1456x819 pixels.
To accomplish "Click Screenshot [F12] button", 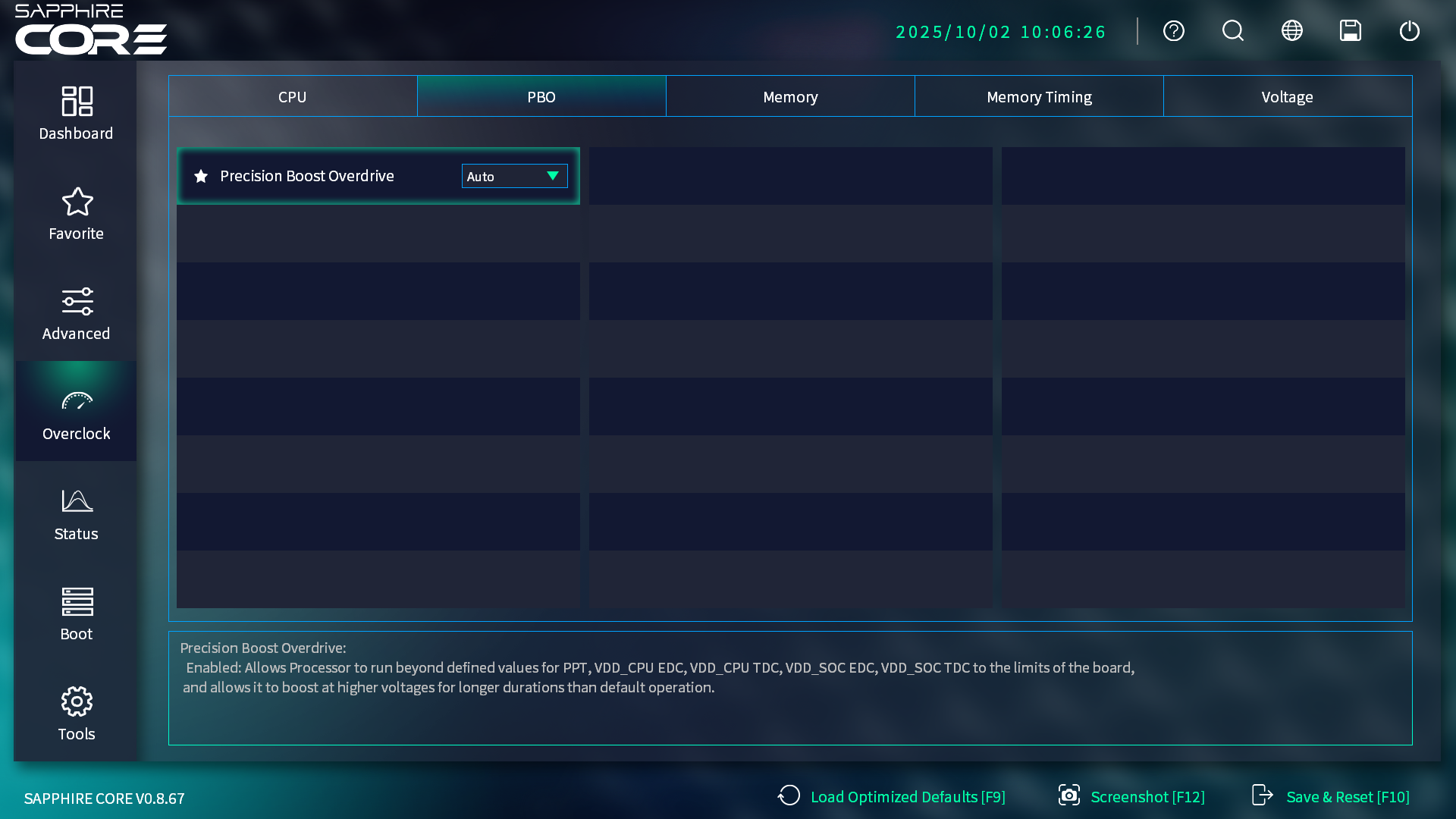I will (1131, 796).
